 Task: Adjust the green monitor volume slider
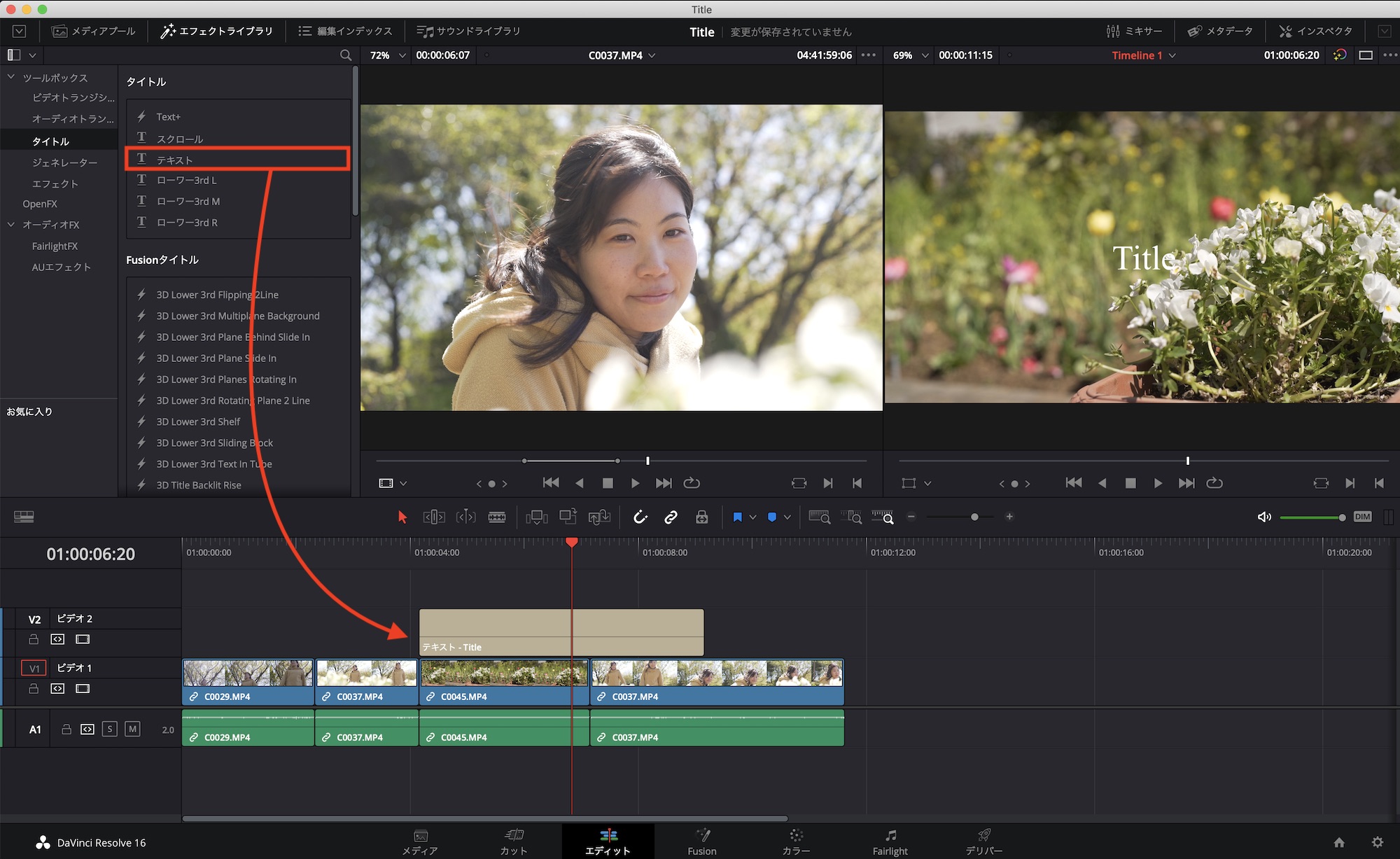tap(1341, 517)
